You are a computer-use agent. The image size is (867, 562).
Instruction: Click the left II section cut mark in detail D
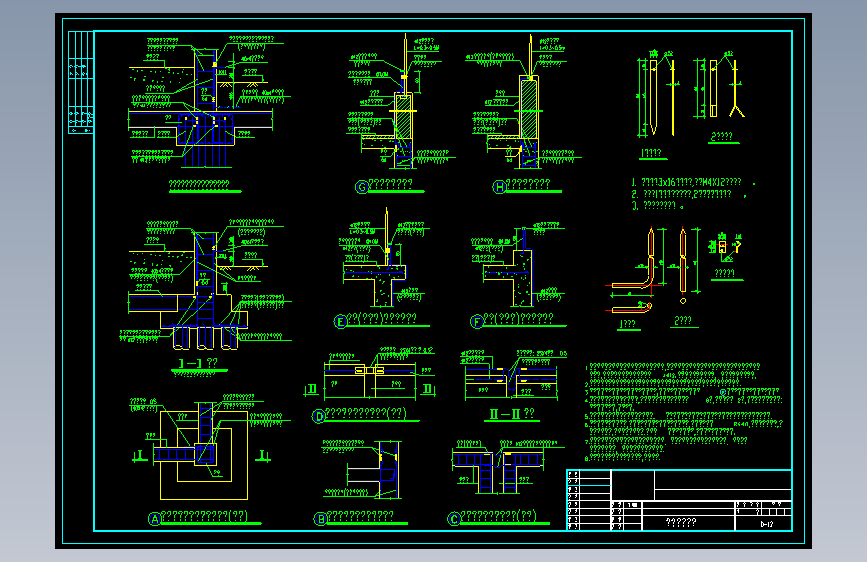pyautogui.click(x=311, y=389)
